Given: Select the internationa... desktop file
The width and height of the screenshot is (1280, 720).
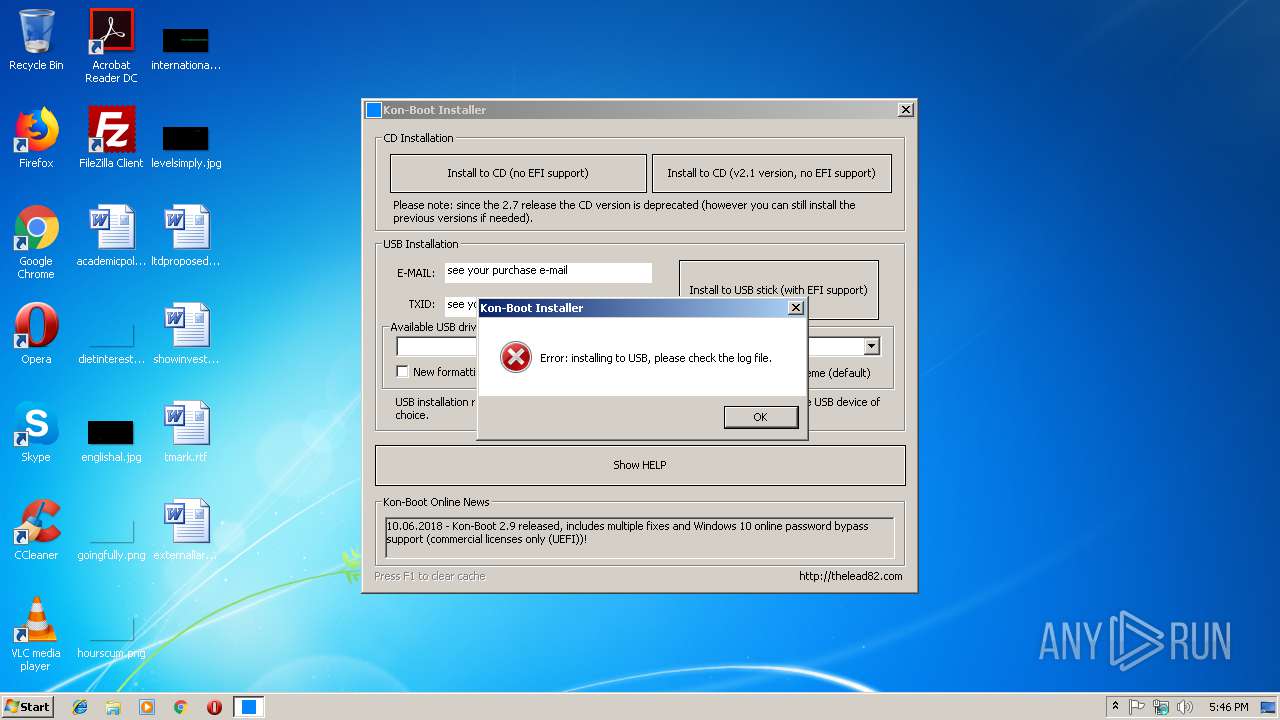Looking at the screenshot, I should (186, 48).
